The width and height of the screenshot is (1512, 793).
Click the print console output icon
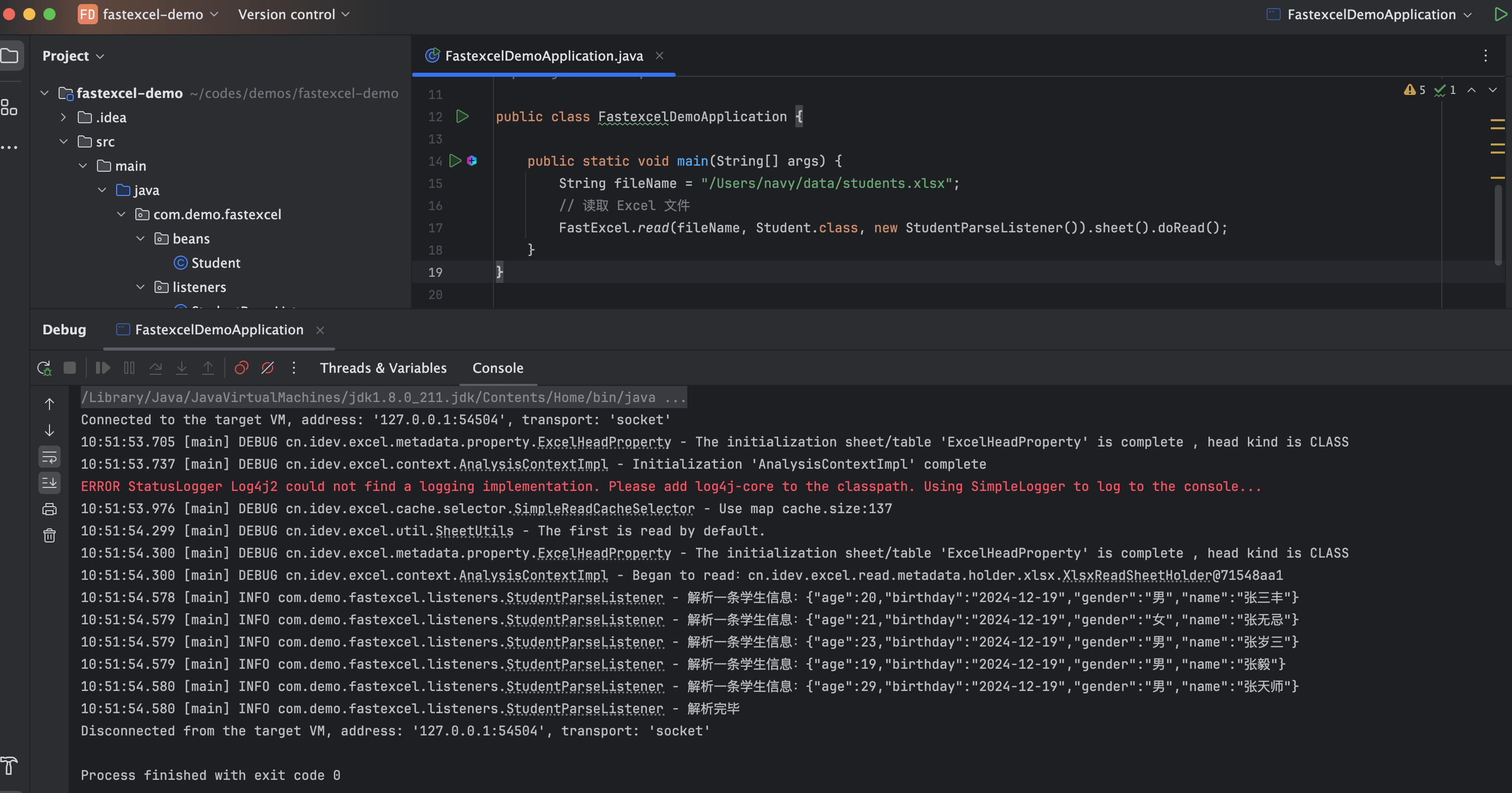point(49,509)
